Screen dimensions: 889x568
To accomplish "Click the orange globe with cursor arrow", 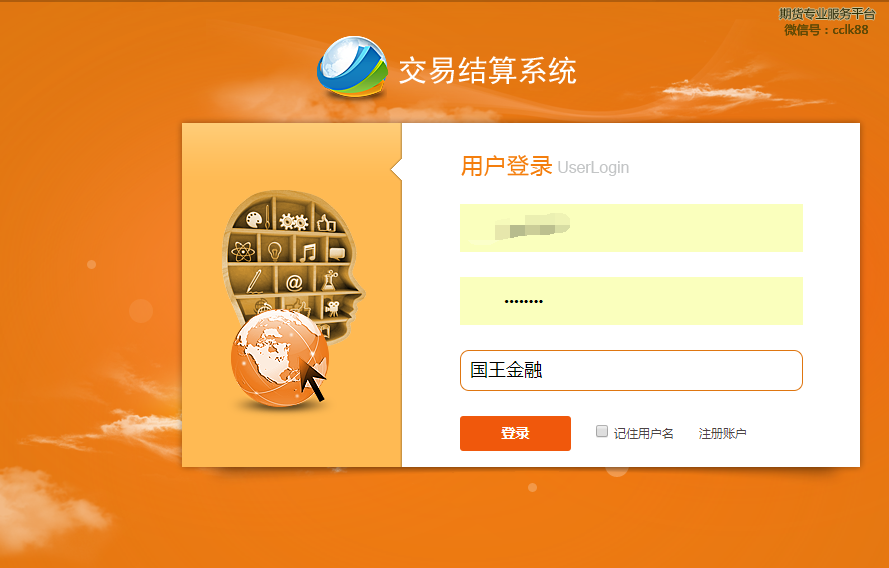I will click(x=280, y=358).
